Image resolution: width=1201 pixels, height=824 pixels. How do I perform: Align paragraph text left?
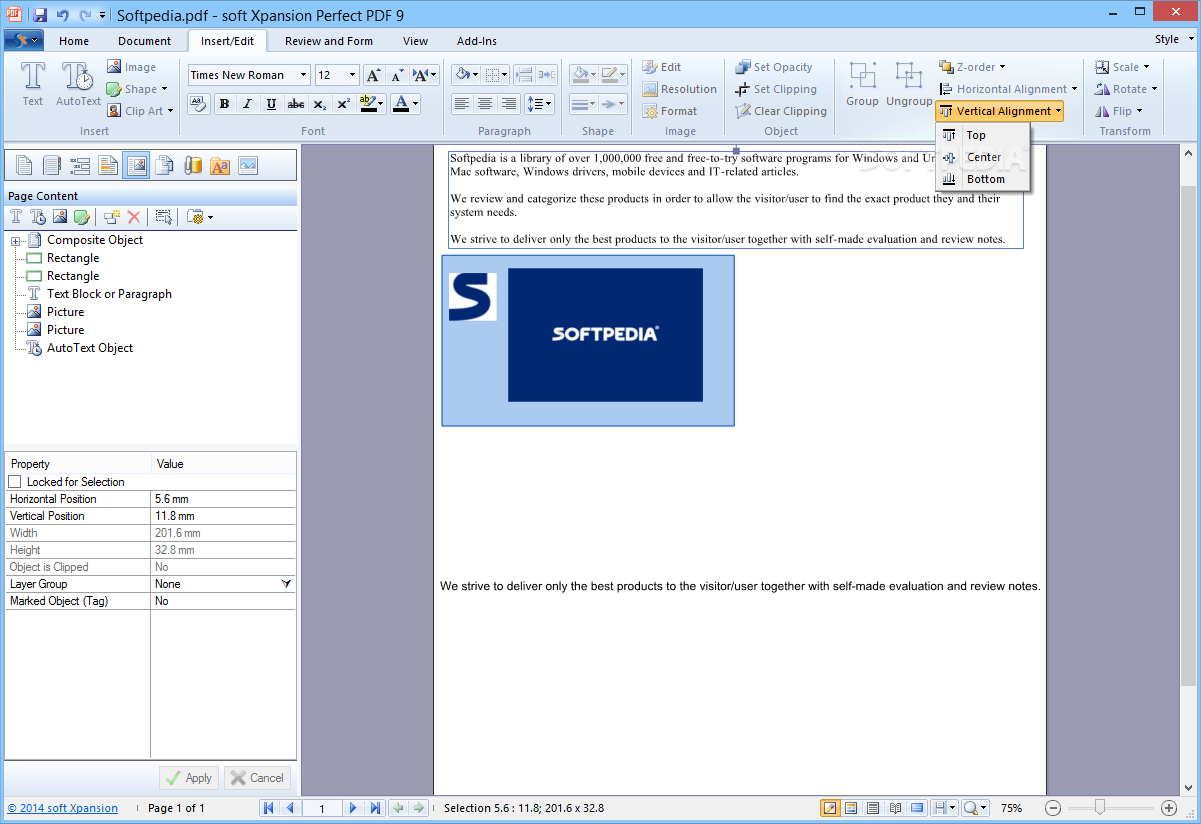click(461, 104)
